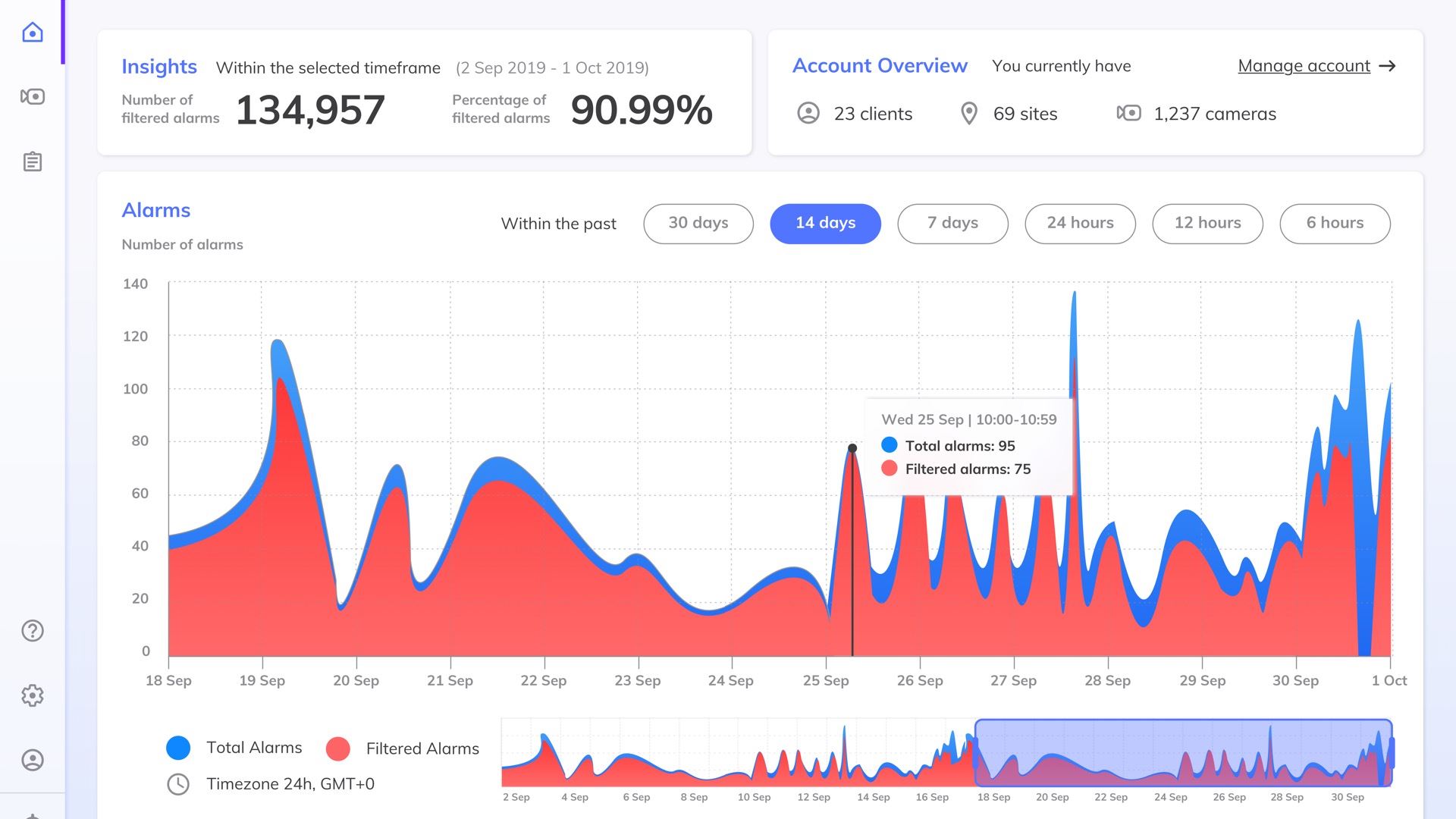Click the 1,237 cameras text
The width and height of the screenshot is (1456, 819).
(x=1215, y=114)
